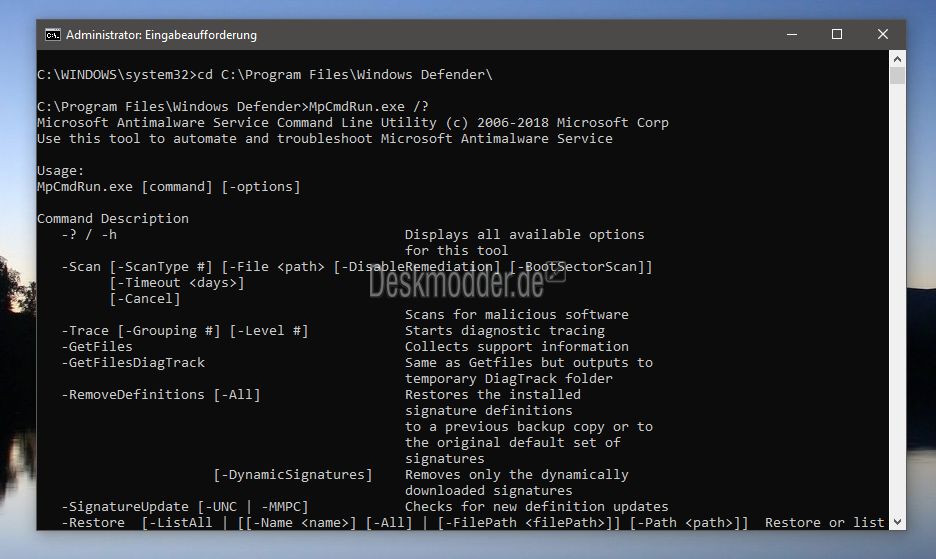Close the Eingabeaufforderung window

(x=883, y=35)
